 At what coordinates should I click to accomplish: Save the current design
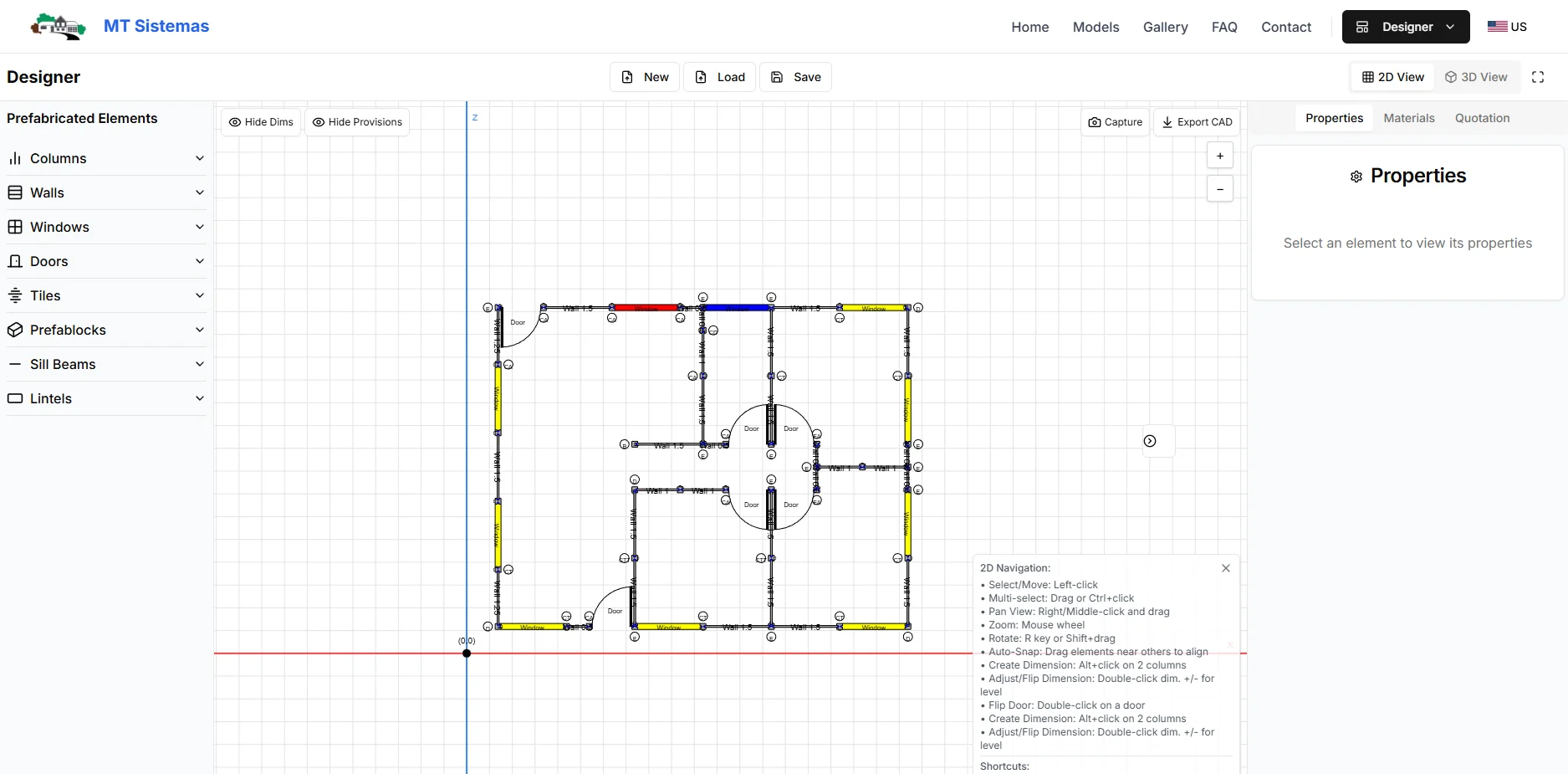(x=795, y=77)
